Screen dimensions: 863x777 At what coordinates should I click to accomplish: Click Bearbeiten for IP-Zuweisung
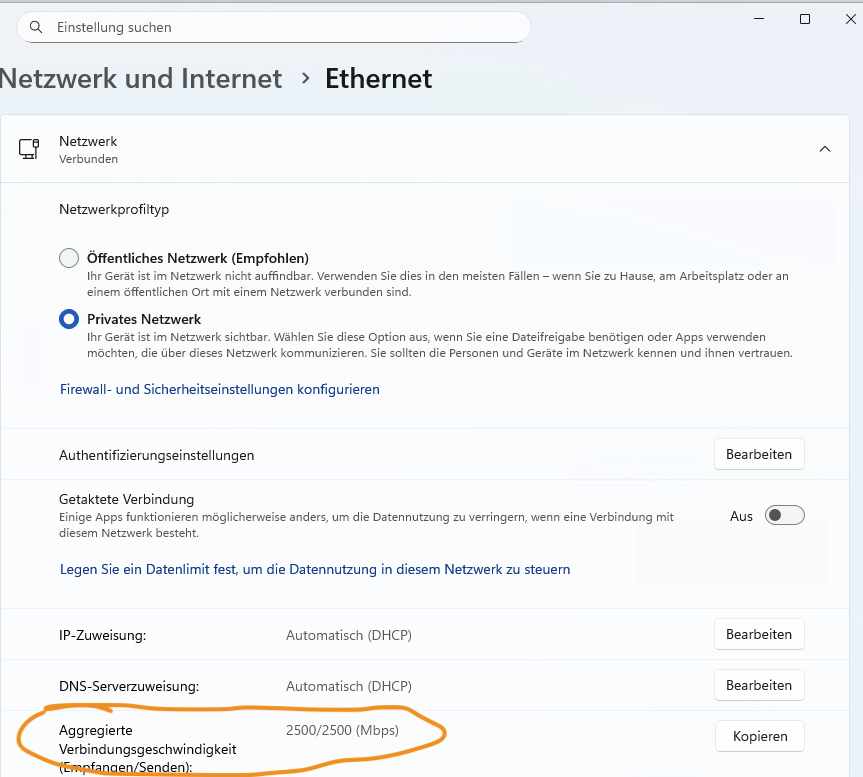758,634
